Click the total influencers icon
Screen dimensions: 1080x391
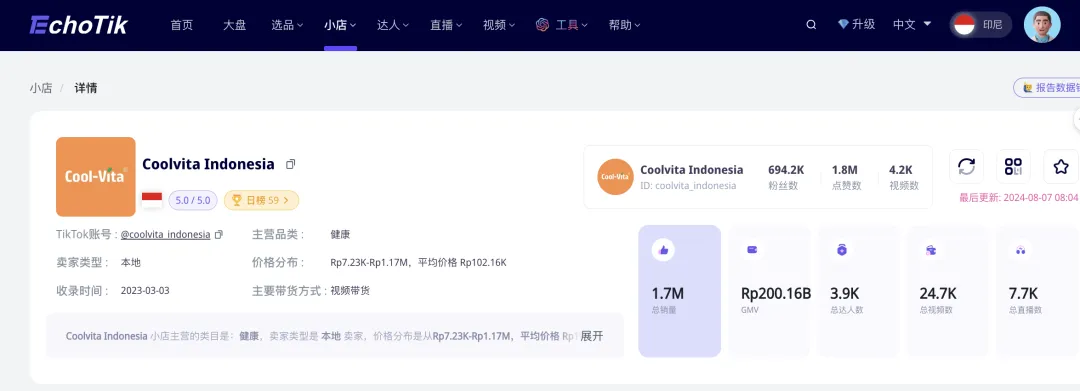point(842,250)
